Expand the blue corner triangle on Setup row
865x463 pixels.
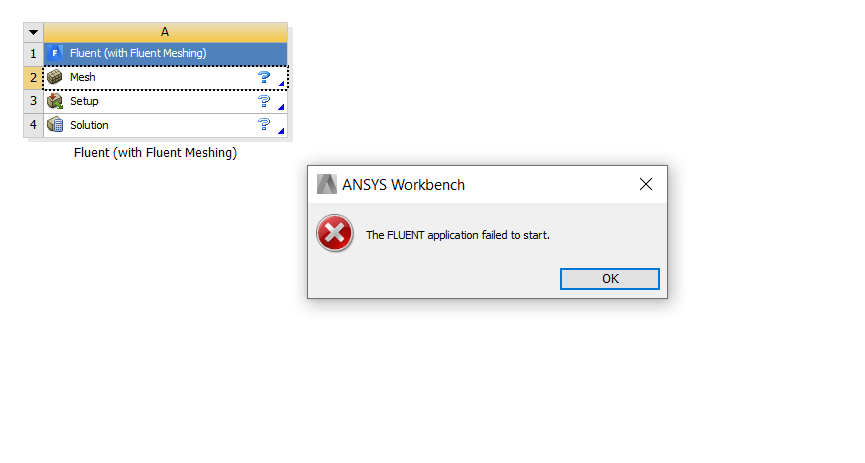[281, 107]
